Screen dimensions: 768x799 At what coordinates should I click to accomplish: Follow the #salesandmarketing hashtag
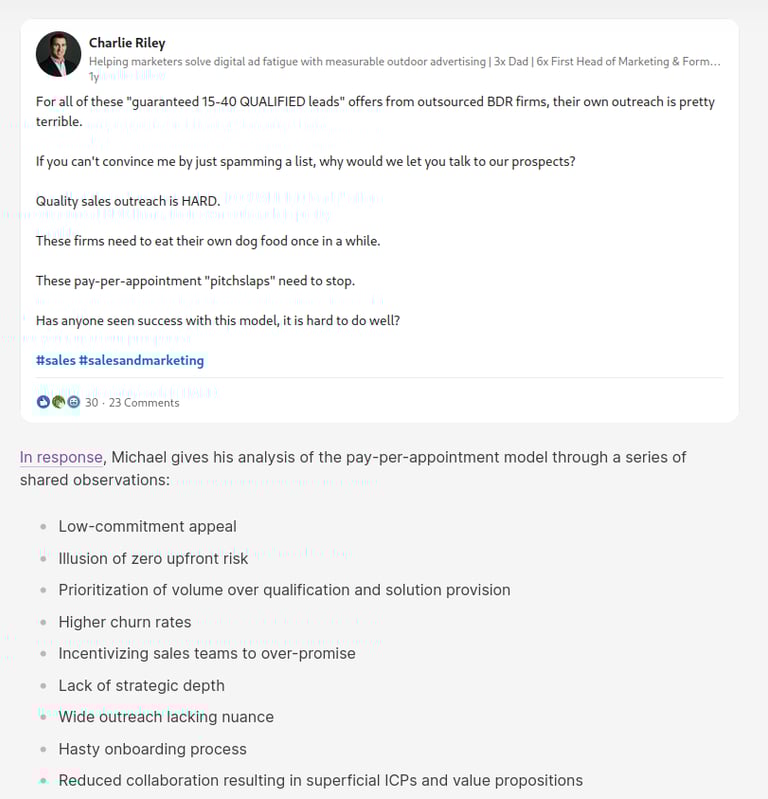tap(141, 360)
